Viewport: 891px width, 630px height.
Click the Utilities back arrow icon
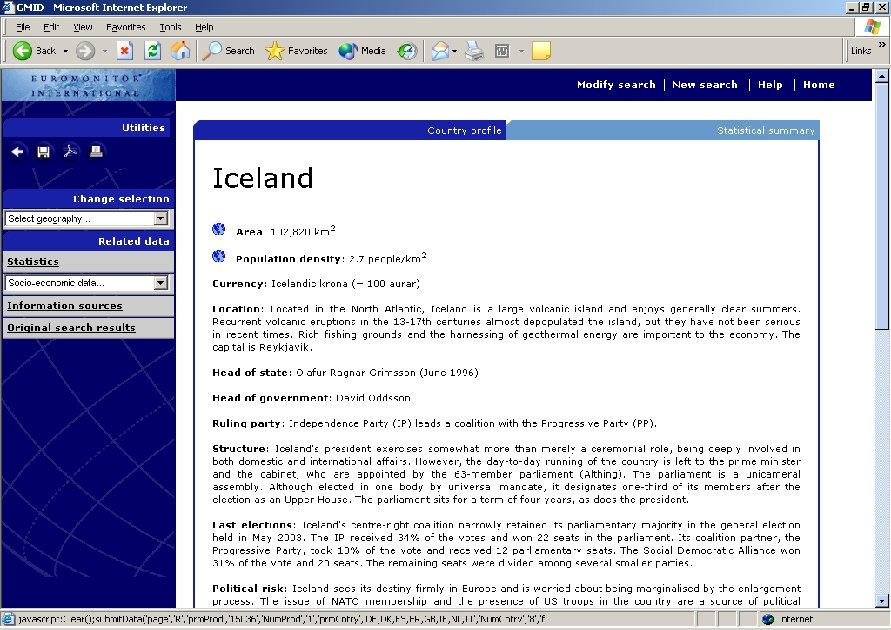point(17,152)
